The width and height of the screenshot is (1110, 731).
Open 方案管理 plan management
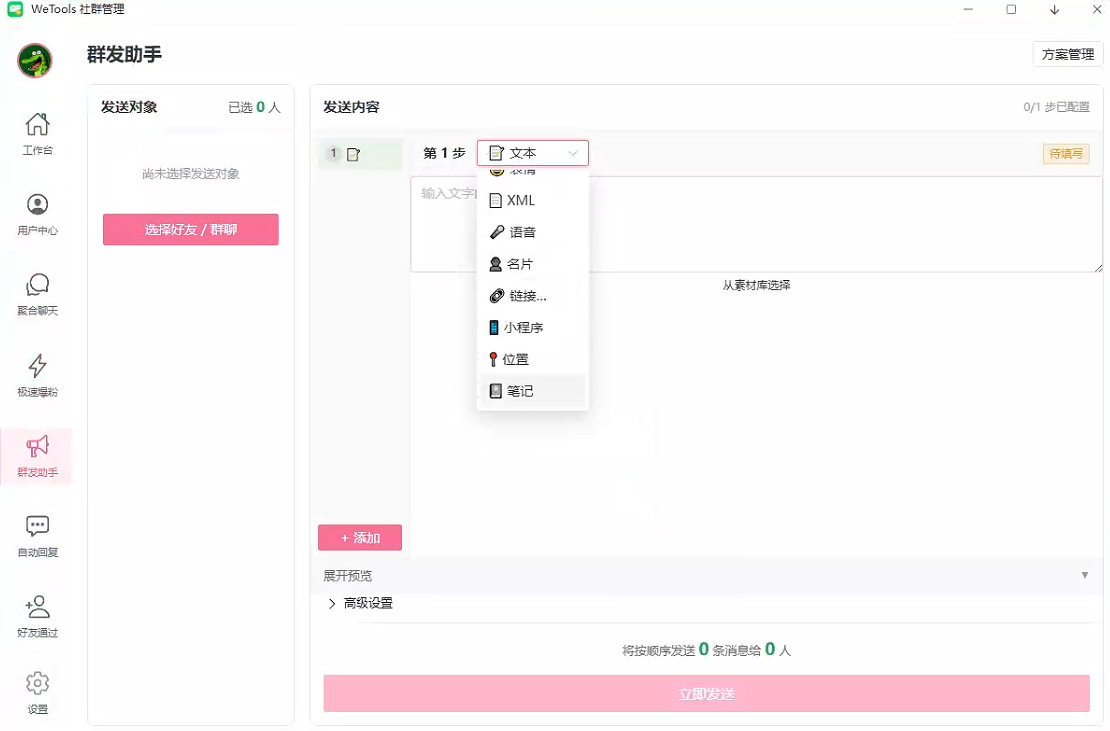pos(1067,55)
